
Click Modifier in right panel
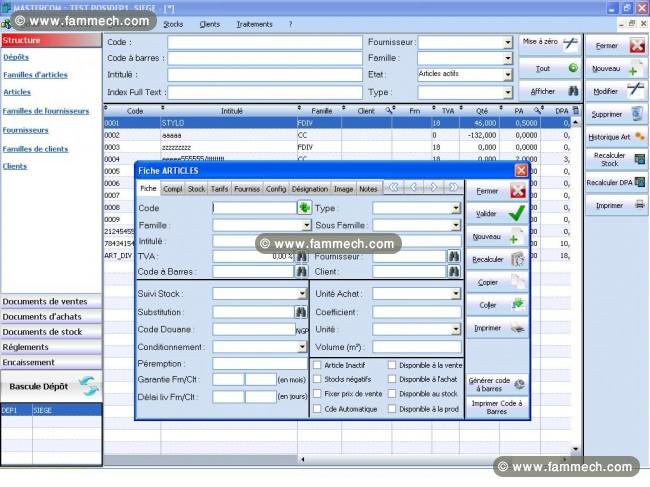(616, 92)
